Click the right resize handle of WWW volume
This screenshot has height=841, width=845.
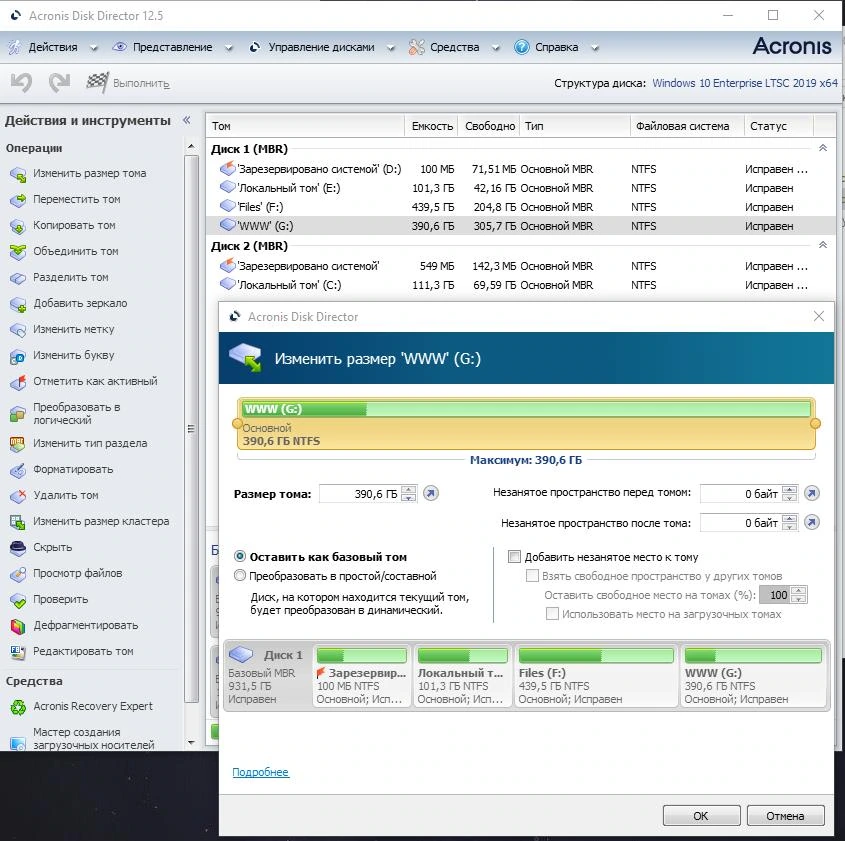[815, 423]
